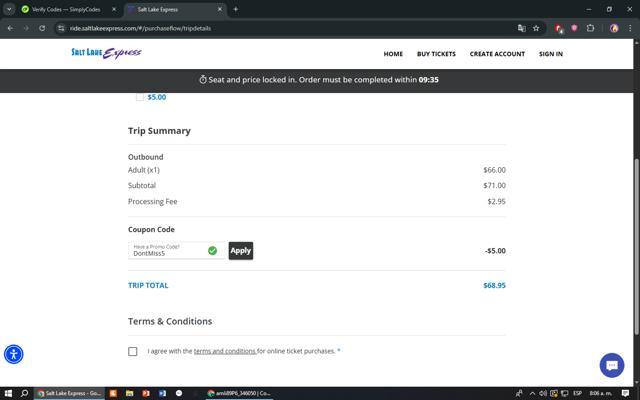
Task: Click browser forward arrow
Action: [x=26, y=28]
